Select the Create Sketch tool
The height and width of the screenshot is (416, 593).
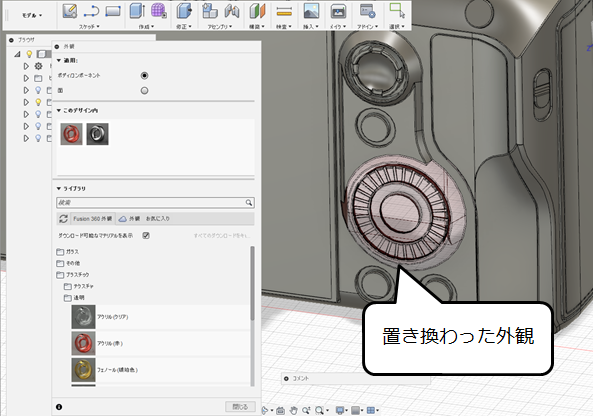pyautogui.click(x=70, y=11)
